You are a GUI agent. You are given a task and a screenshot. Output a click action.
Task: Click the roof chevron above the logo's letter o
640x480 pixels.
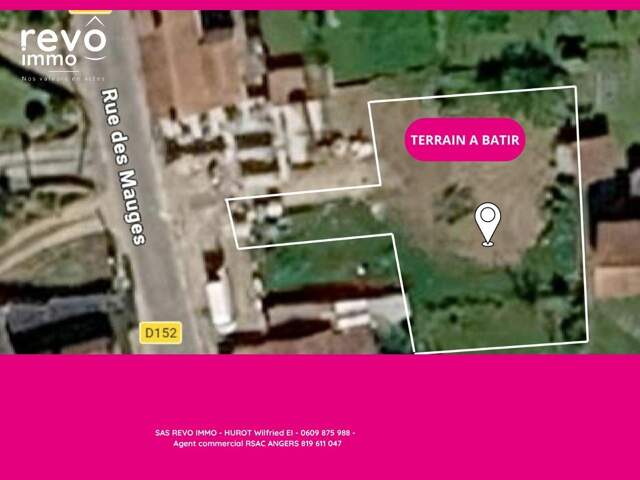(95, 21)
